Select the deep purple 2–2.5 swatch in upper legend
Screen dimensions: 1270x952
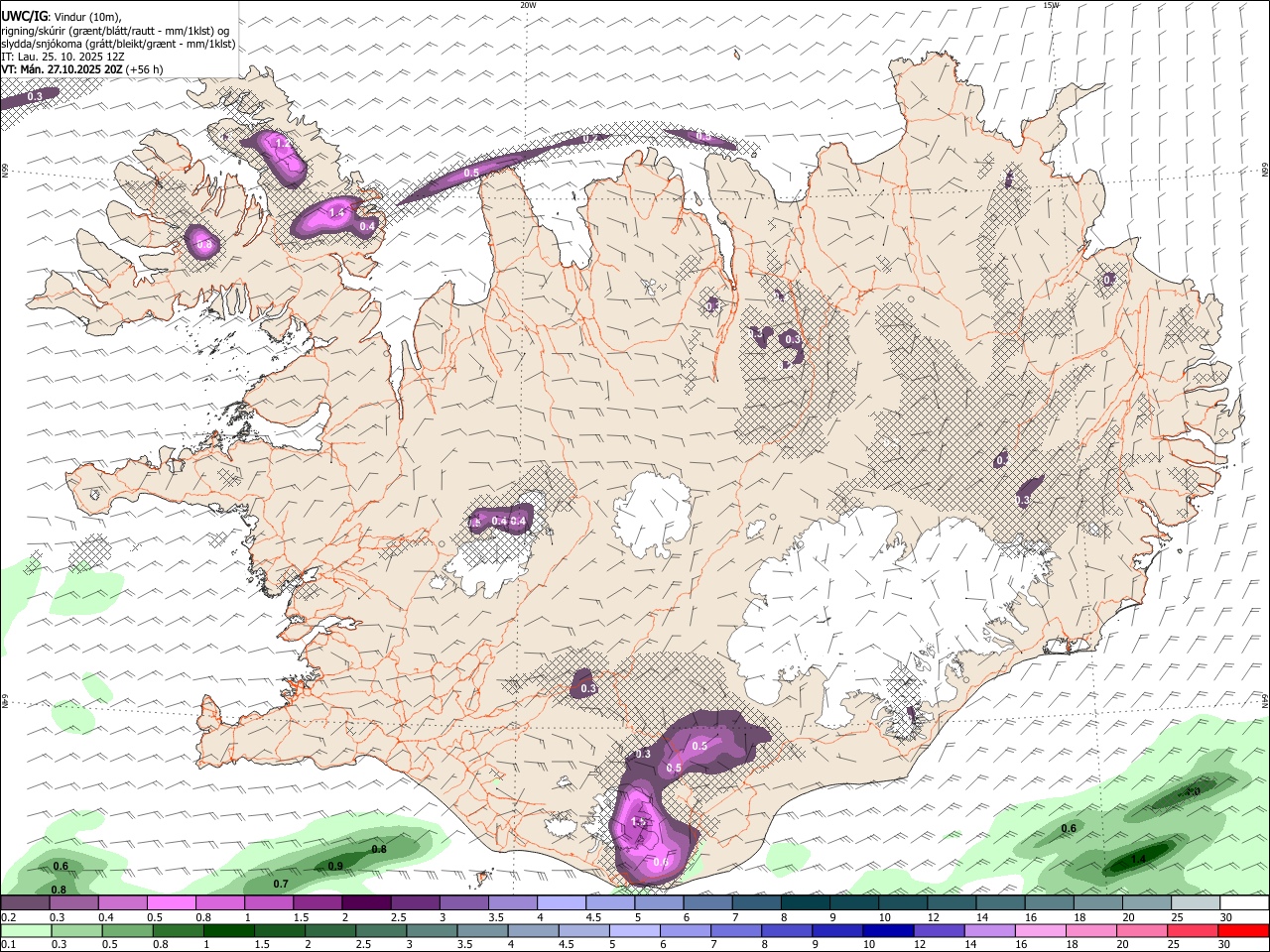(x=366, y=903)
